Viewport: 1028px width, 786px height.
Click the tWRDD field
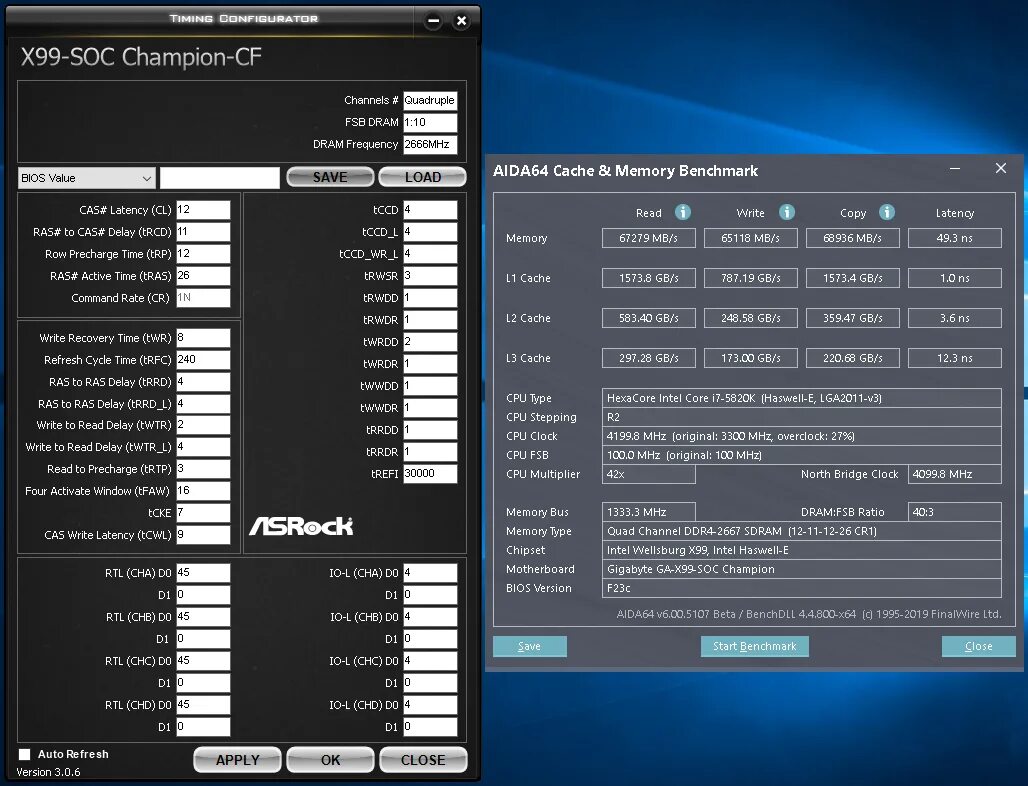click(430, 342)
